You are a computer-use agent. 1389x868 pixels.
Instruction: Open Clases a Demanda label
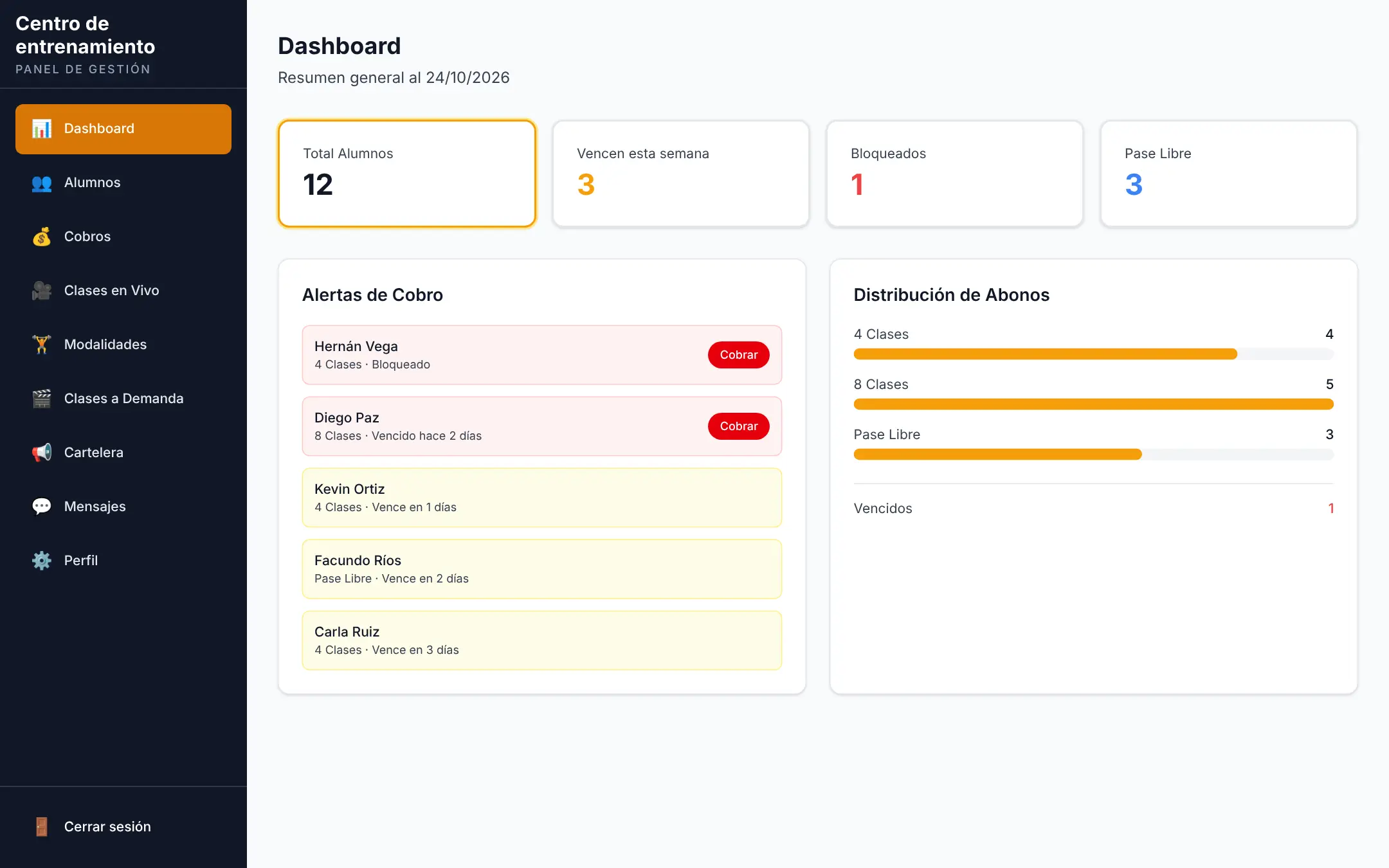123,399
